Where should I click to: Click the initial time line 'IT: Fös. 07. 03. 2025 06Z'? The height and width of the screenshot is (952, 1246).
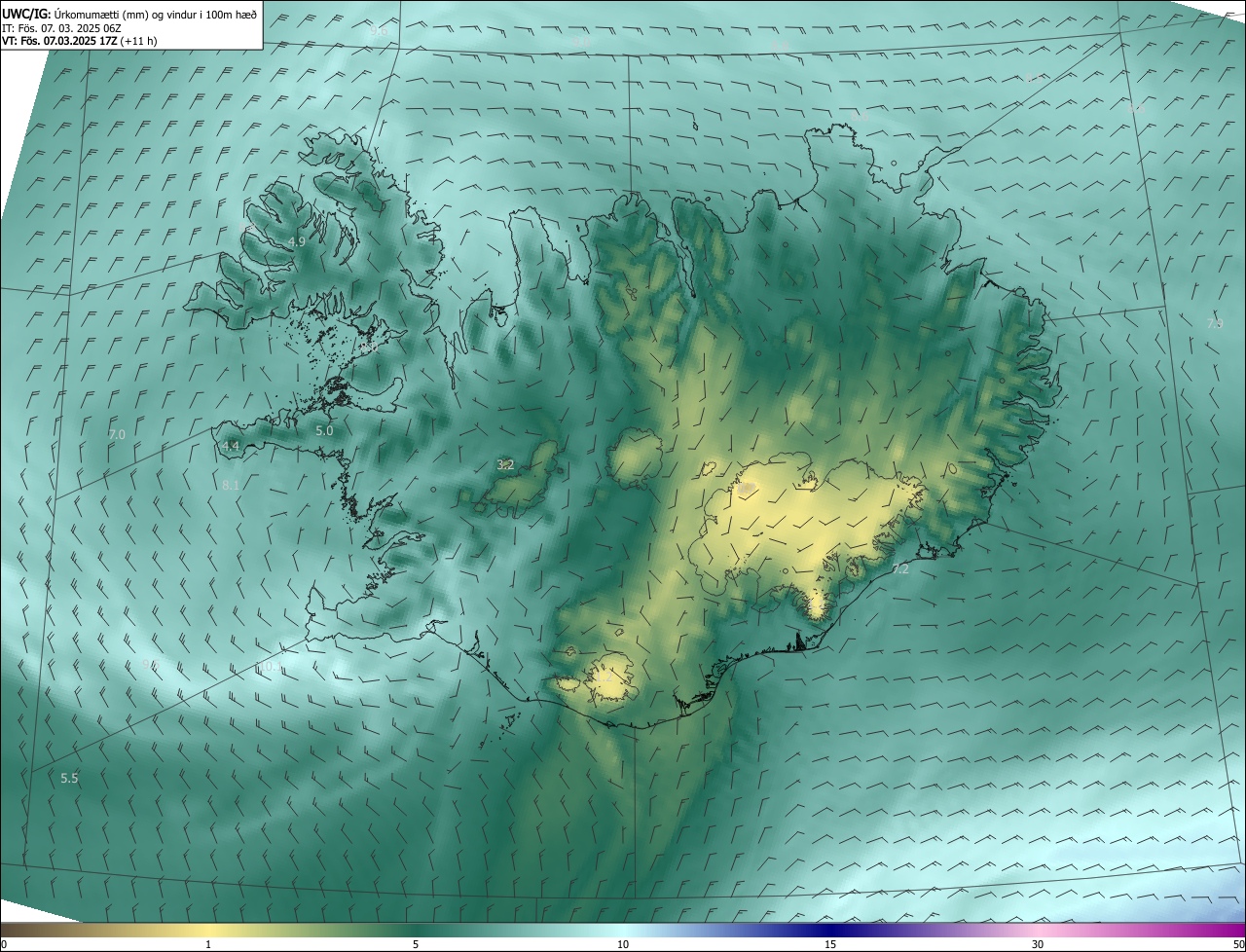[61, 27]
